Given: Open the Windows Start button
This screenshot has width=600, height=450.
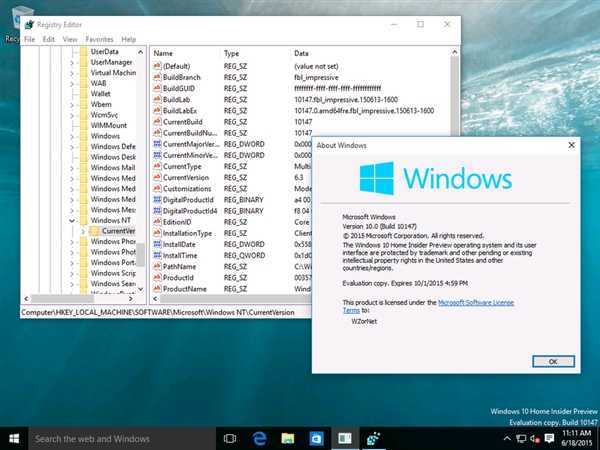Looking at the screenshot, I should click(14, 439).
